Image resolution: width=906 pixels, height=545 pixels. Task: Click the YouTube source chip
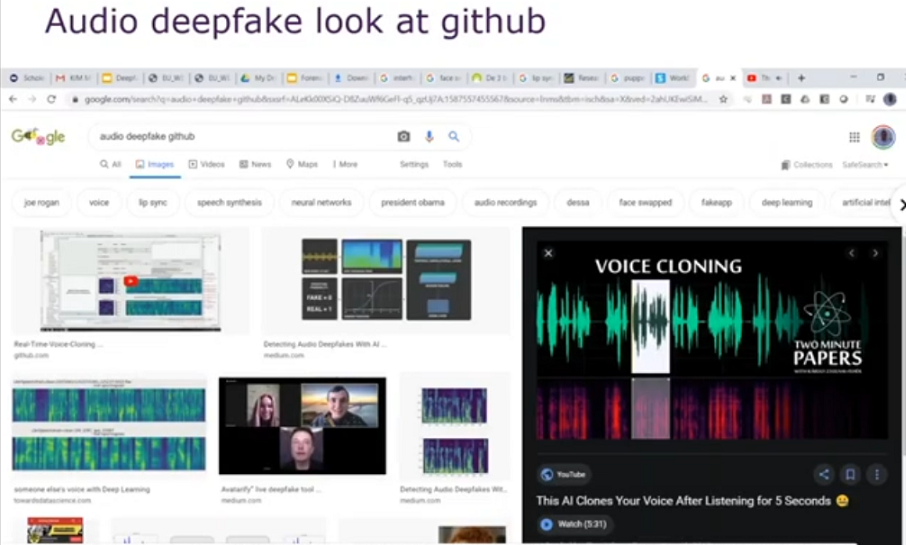(x=563, y=474)
